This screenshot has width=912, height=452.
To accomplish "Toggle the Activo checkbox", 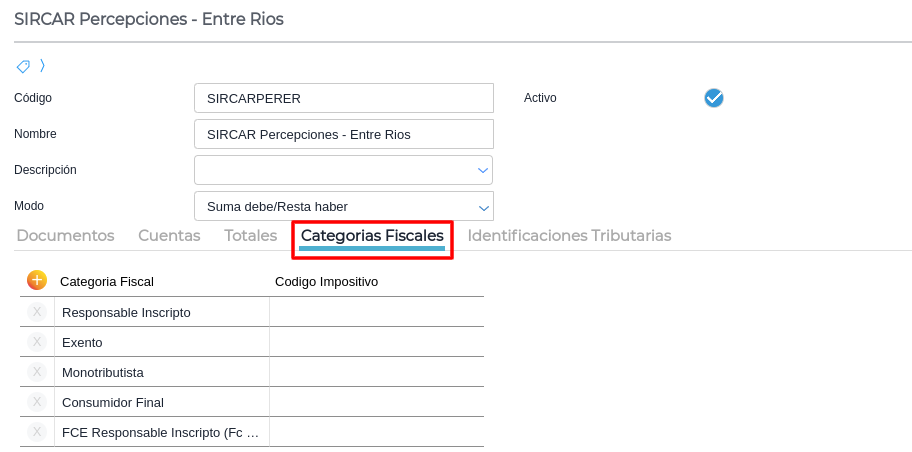I will point(714,98).
